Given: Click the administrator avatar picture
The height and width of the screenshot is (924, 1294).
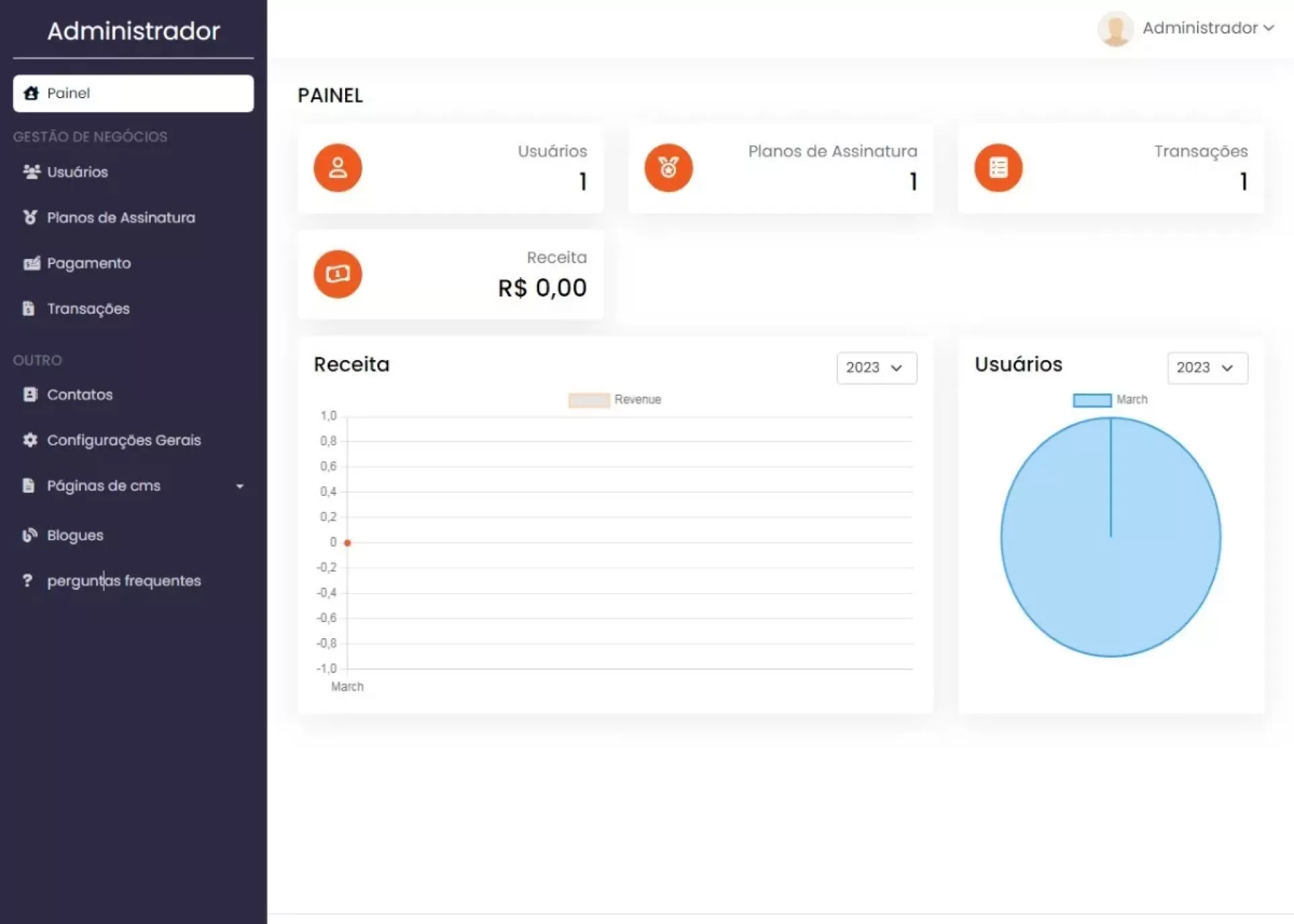Looking at the screenshot, I should pos(1115,28).
